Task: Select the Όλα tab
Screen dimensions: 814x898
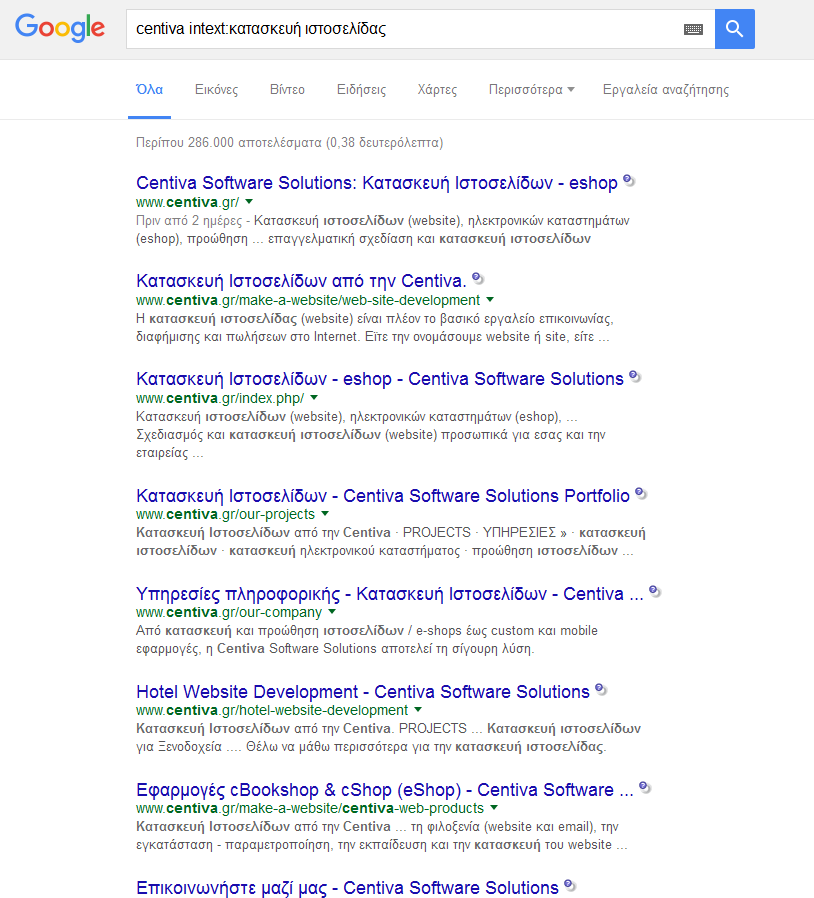Action: (150, 90)
